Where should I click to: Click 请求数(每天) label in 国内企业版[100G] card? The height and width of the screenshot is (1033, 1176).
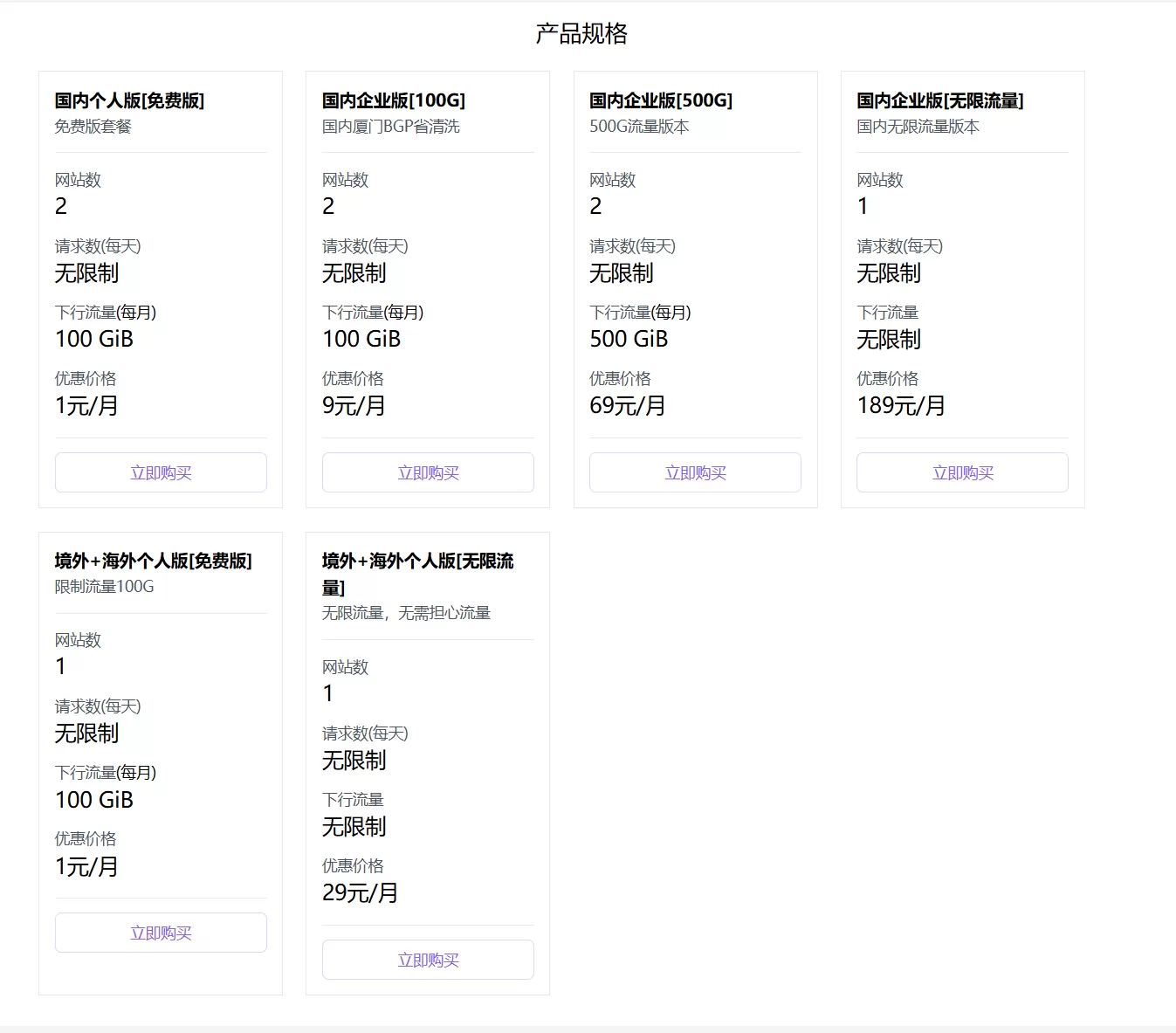click(x=365, y=246)
